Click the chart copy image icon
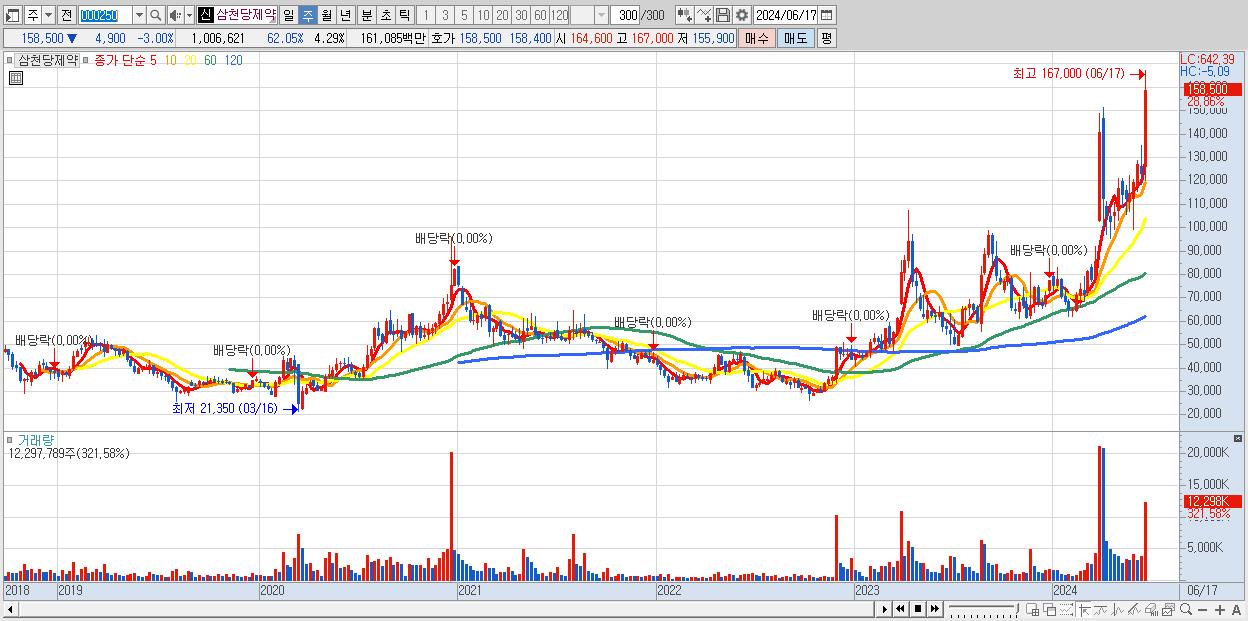The image size is (1248, 621). (1168, 610)
